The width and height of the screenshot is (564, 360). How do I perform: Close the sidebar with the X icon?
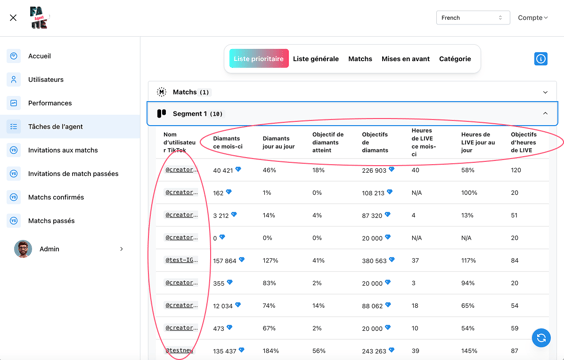[x=13, y=18]
